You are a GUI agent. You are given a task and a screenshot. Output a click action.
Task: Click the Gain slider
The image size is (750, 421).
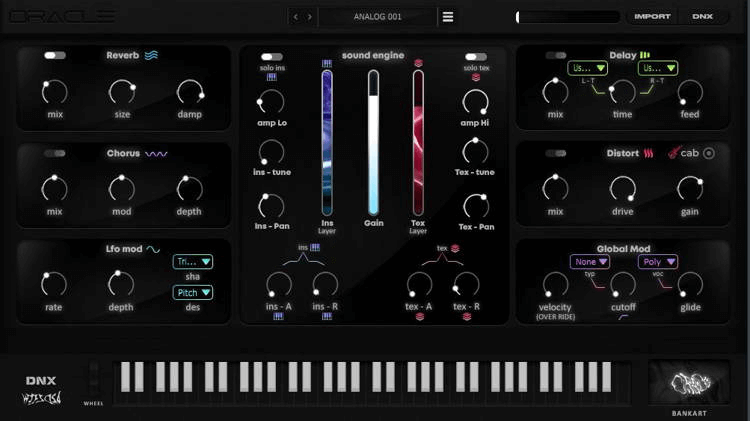point(374,143)
